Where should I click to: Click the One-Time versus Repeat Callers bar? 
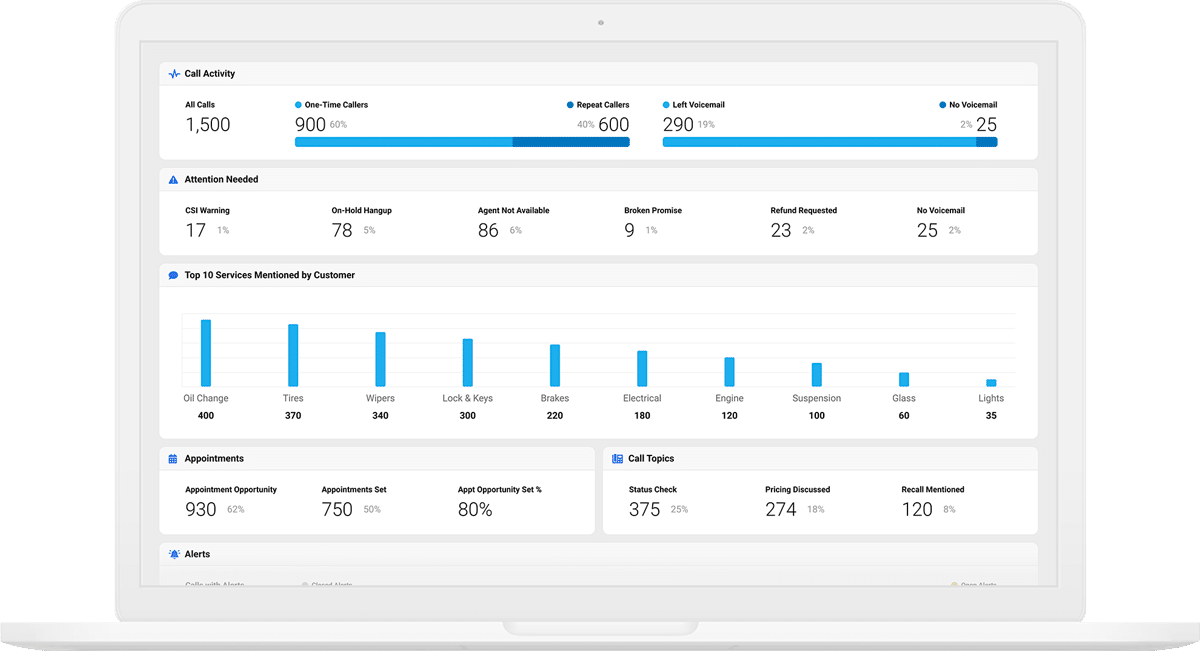click(x=462, y=142)
